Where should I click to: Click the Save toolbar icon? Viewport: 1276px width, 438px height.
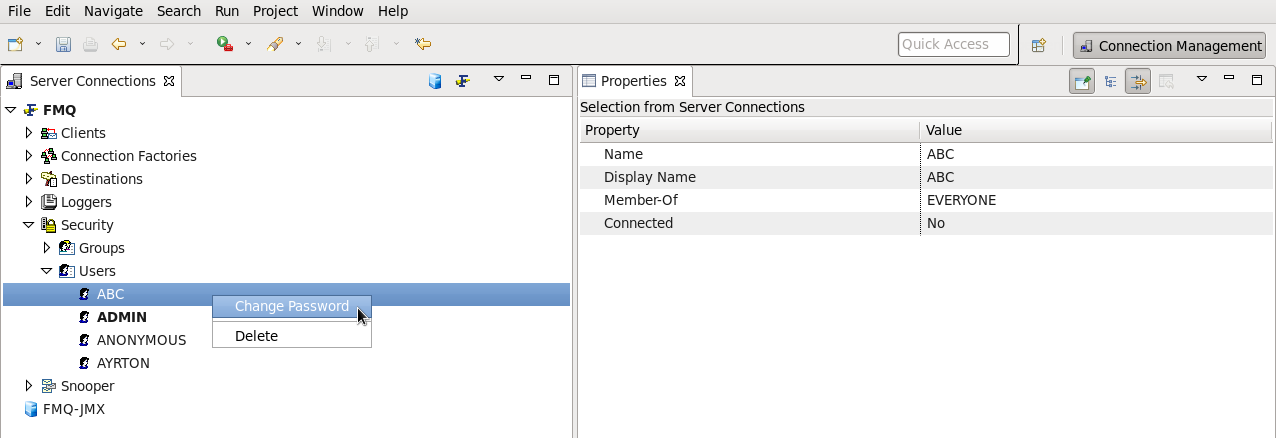click(x=63, y=44)
